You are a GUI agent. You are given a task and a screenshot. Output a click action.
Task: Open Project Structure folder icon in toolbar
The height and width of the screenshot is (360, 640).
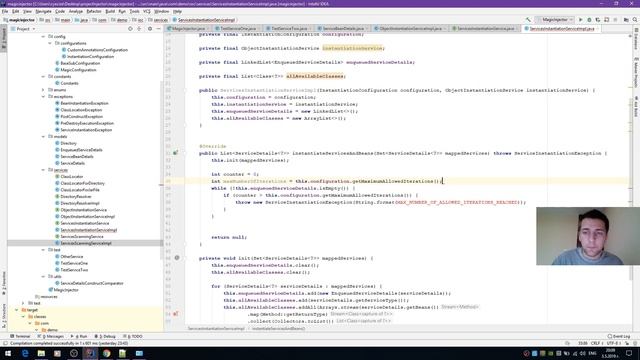tap(626, 20)
